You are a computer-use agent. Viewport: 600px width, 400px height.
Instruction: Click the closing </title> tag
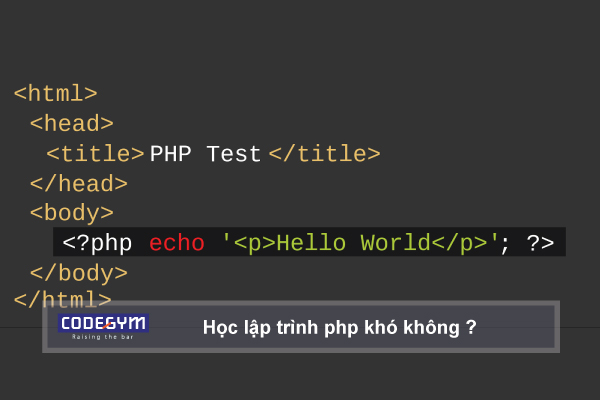(x=324, y=154)
